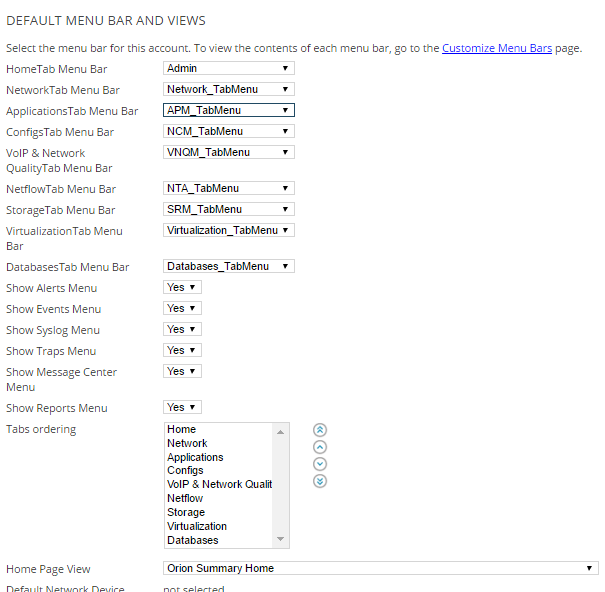The height and width of the screenshot is (592, 605).
Task: Select VoIP & Network Quality in tabs ordering
Action: 219,484
